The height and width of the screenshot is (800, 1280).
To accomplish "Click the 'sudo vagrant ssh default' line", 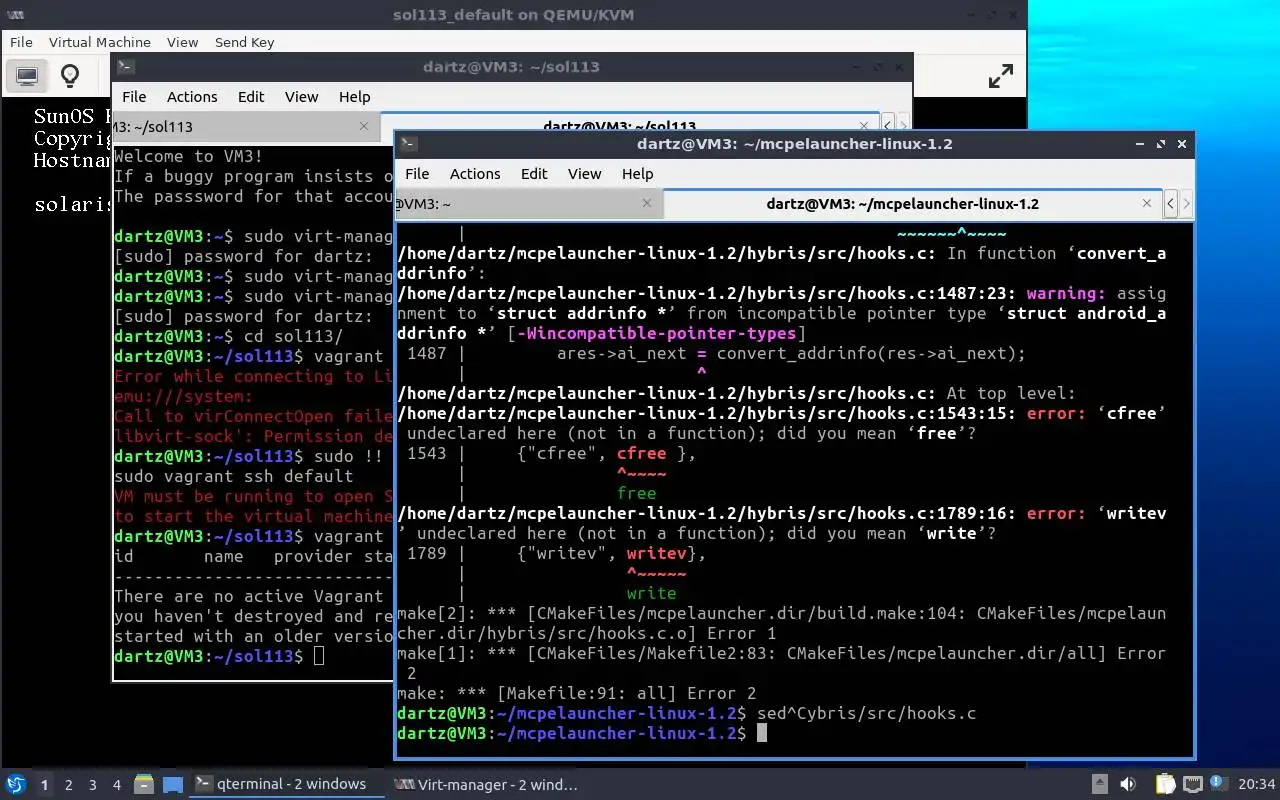I will 233,476.
